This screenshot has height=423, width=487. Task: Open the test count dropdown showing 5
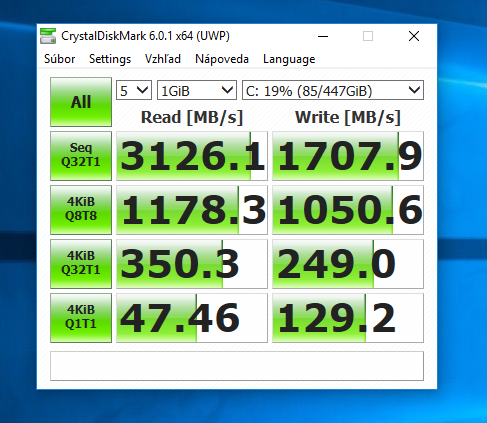click(x=134, y=90)
